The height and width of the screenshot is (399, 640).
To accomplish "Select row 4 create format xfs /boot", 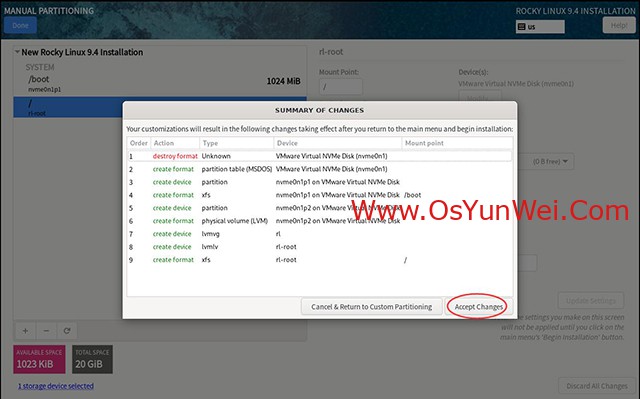I will point(320,195).
